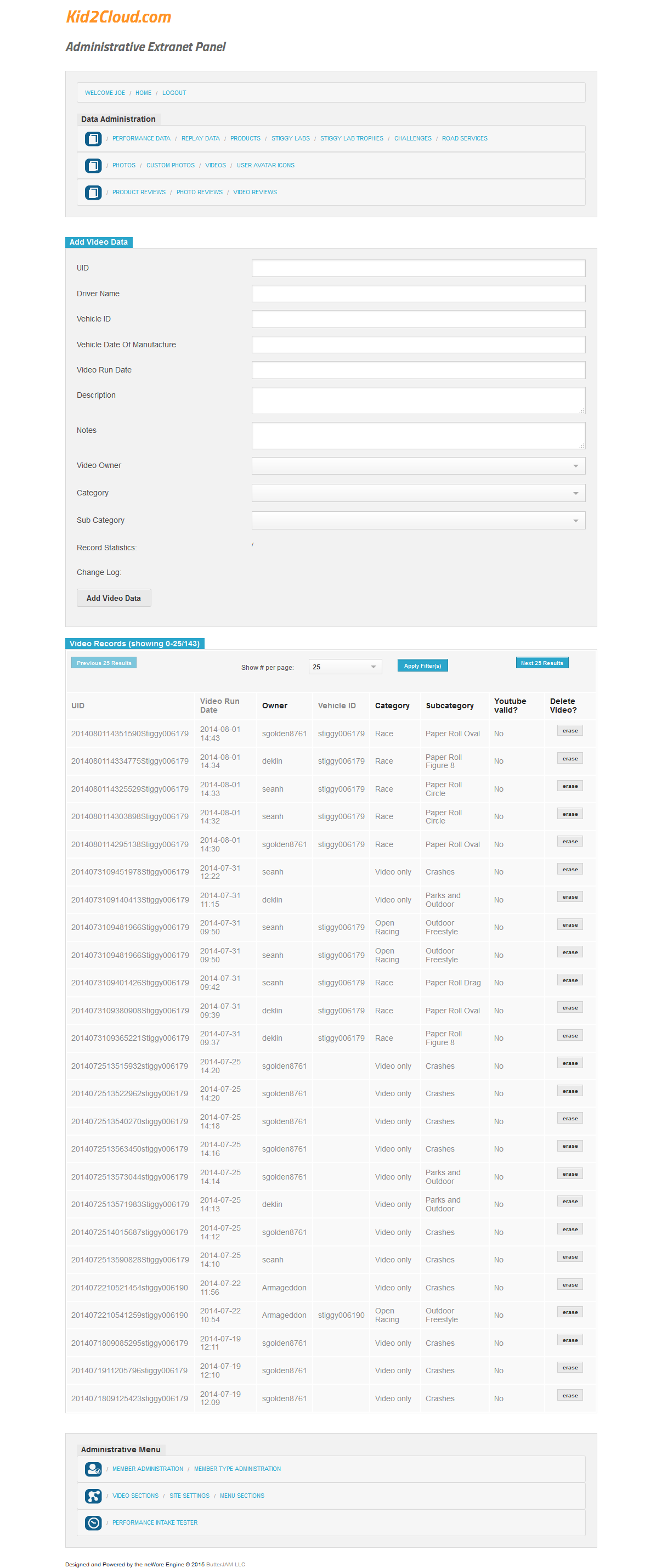Open the Video Owner dropdown
This screenshot has height=1568, width=662.
tap(418, 466)
